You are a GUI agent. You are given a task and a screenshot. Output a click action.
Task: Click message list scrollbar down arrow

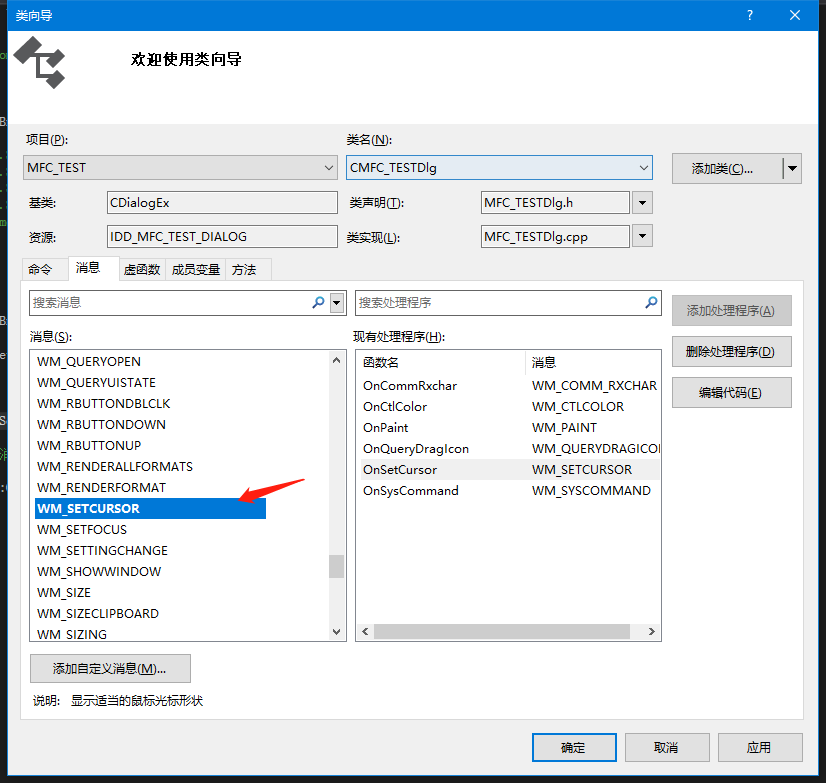click(x=337, y=631)
